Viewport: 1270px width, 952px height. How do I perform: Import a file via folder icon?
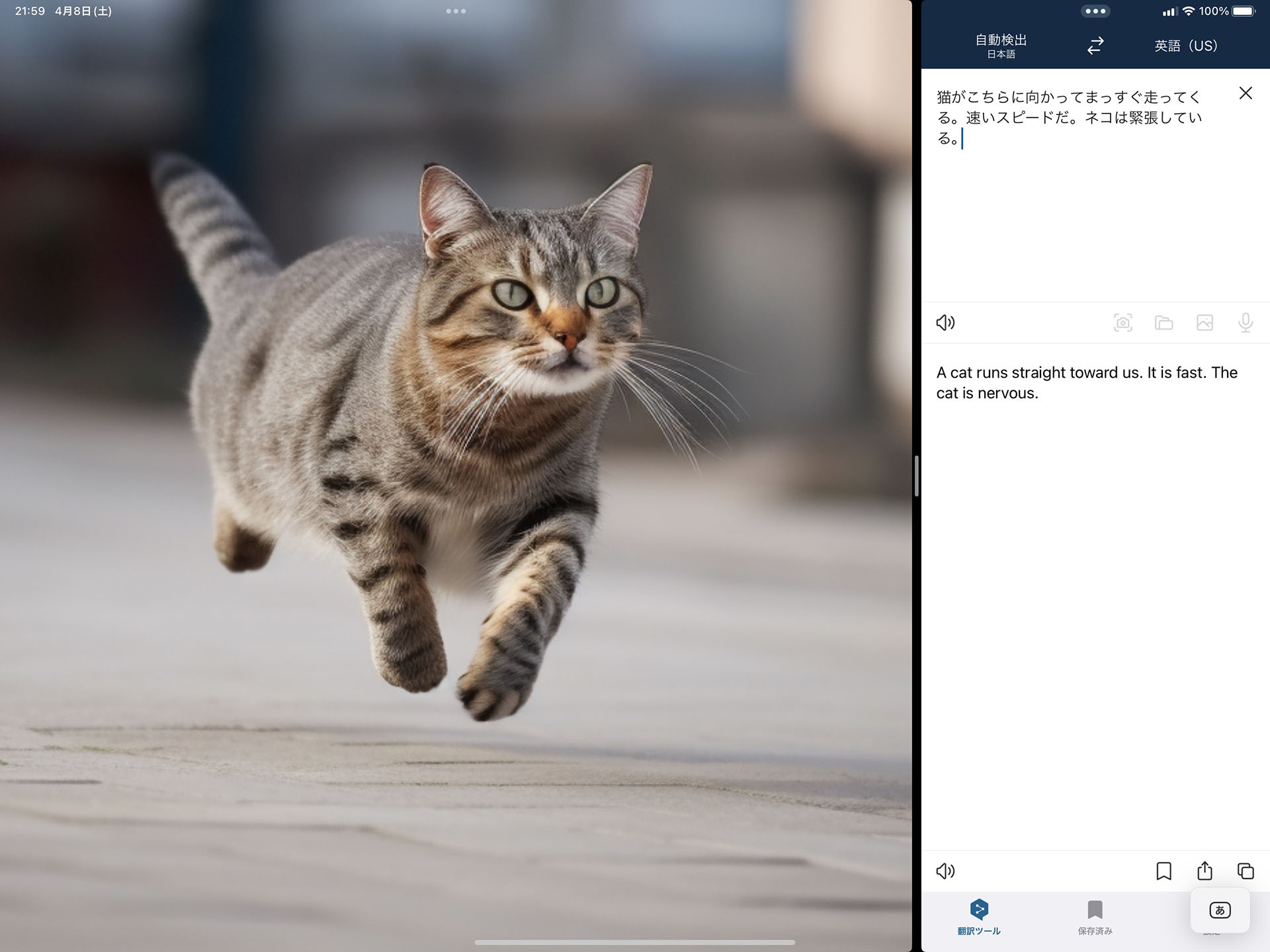tap(1164, 323)
